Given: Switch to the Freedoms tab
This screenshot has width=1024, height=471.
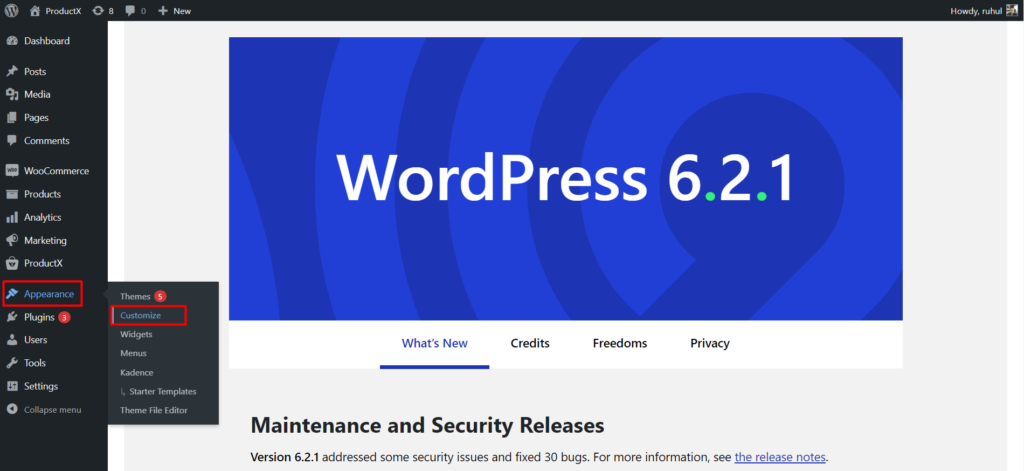Looking at the screenshot, I should click(x=620, y=344).
